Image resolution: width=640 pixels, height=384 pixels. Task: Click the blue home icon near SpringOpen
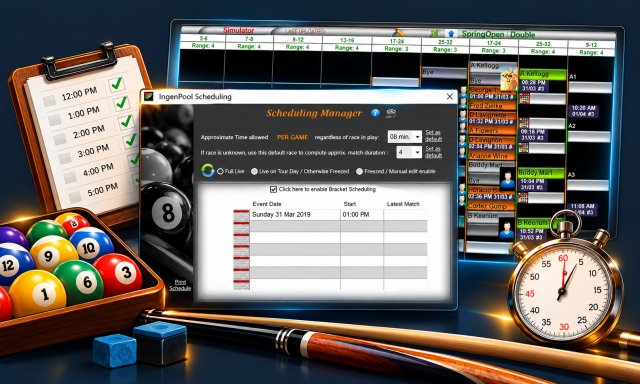coord(451,33)
